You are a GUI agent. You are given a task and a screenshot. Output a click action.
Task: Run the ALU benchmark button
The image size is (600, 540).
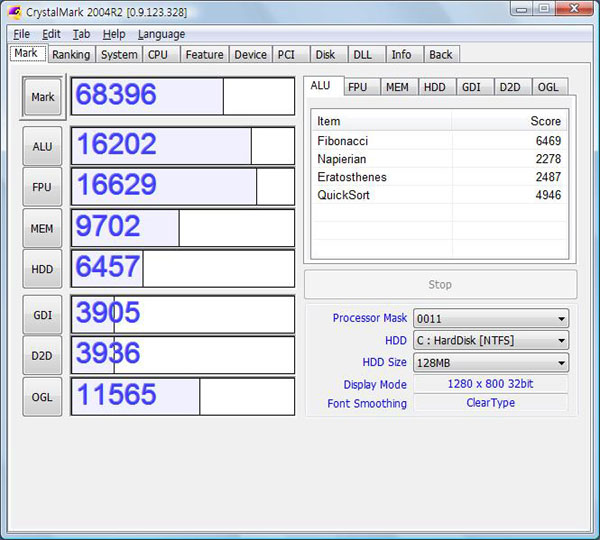click(x=42, y=146)
